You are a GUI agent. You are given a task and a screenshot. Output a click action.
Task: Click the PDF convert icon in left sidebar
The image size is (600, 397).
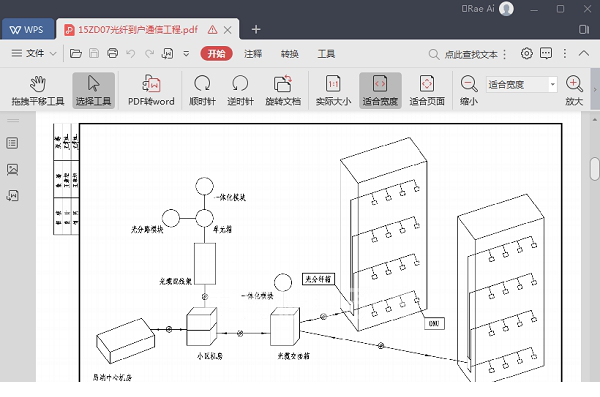tap(12, 195)
